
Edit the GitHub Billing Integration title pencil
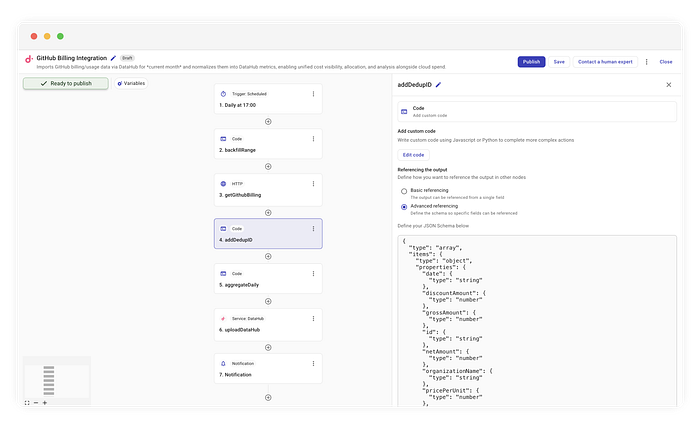113,58
